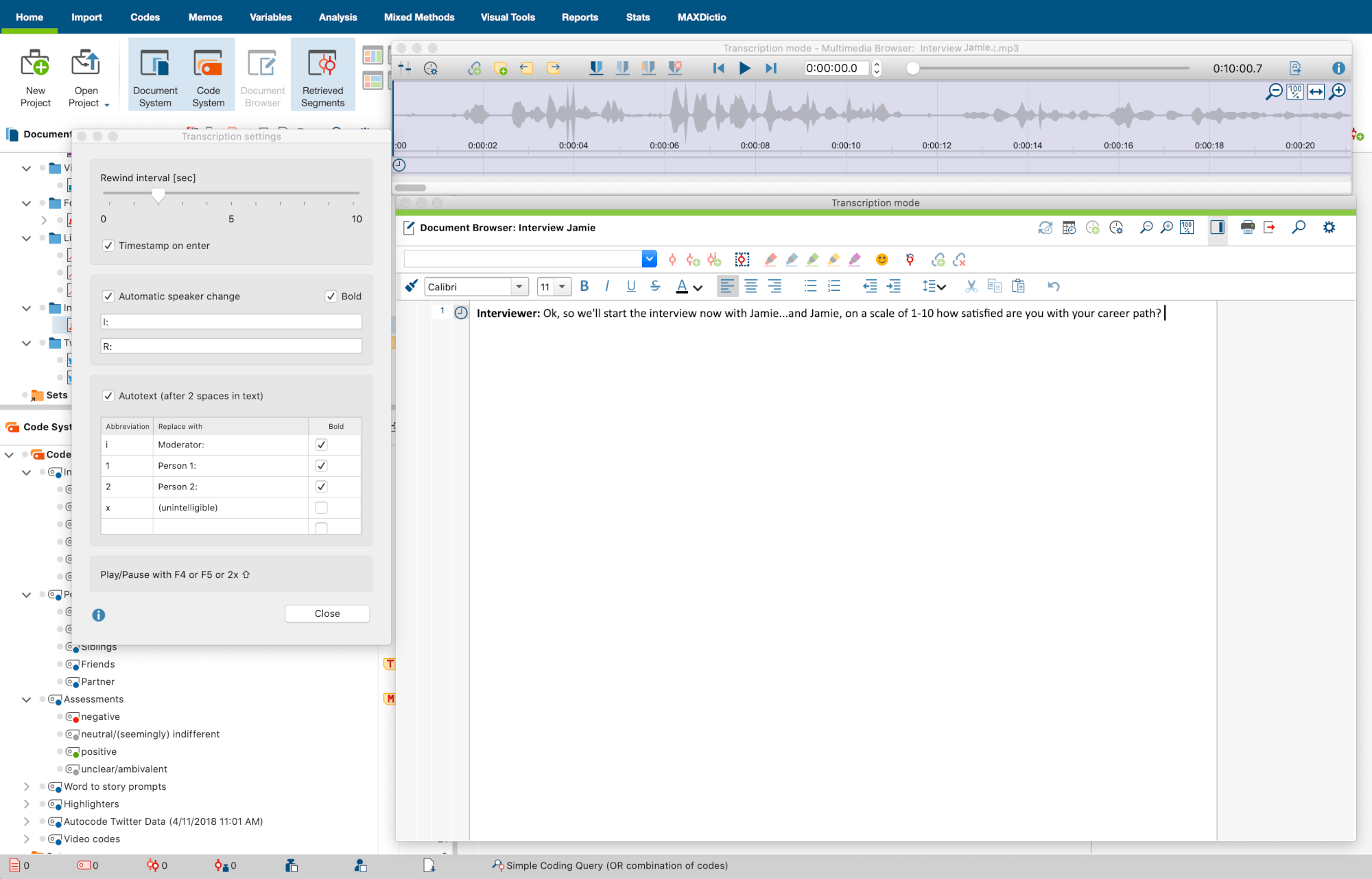Open the Mixed Methods tab
This screenshot has height=879, width=1372.
click(x=419, y=17)
